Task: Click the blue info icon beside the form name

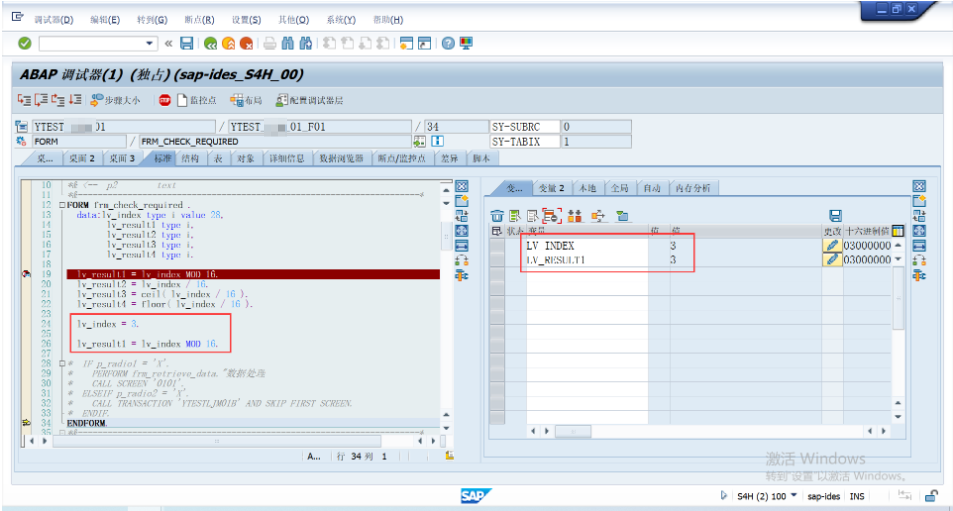Action: point(437,142)
